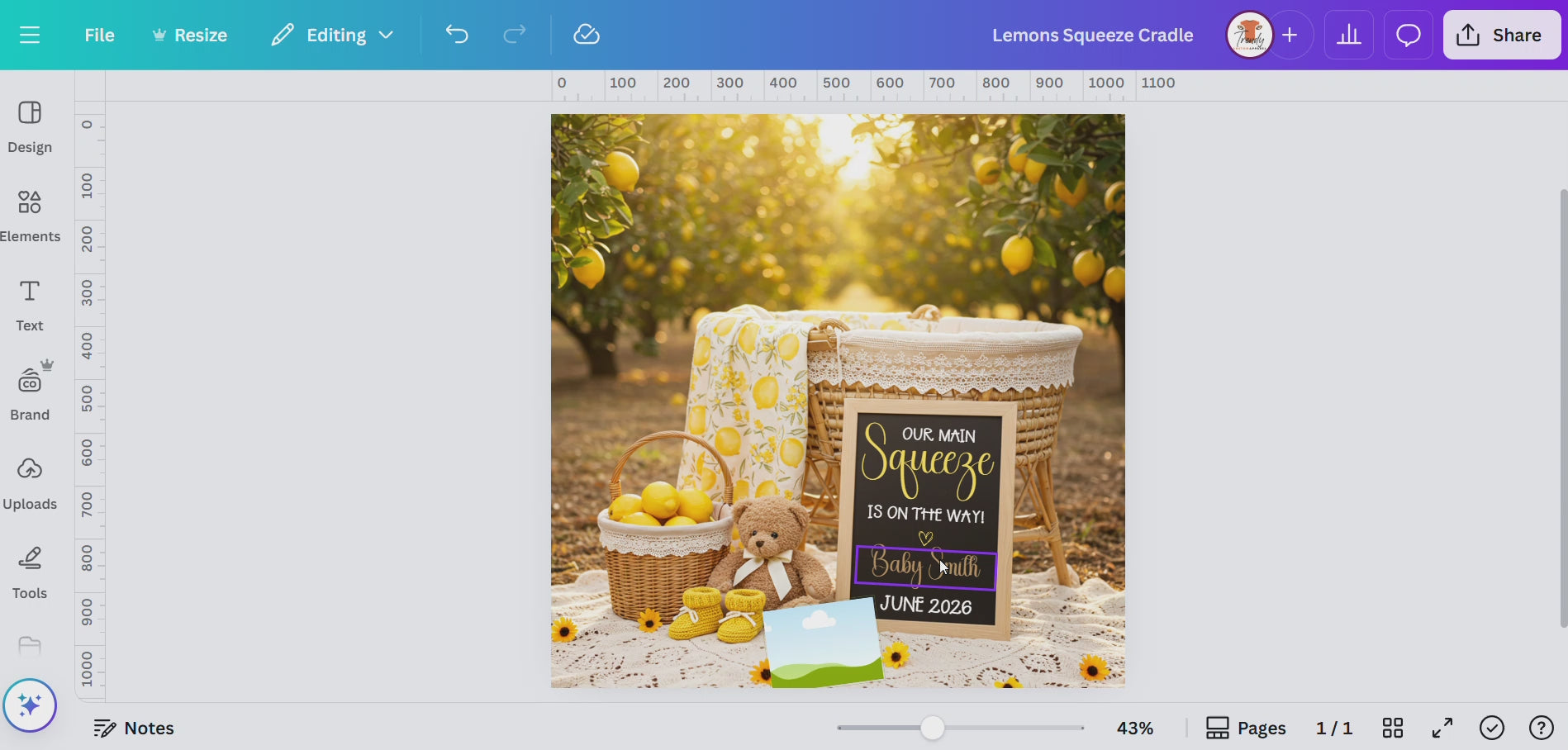Screen dimensions: 1568x750
Task: Select the small heart graphic on chalkboard
Action: 925,538
